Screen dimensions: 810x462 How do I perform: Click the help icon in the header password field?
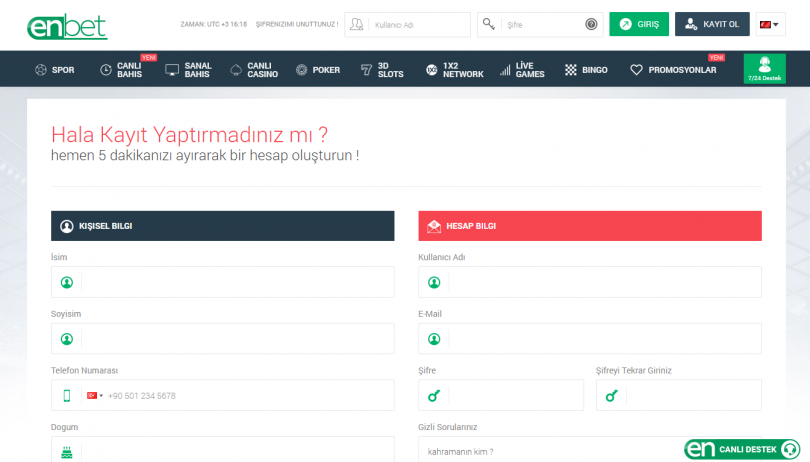click(x=591, y=24)
